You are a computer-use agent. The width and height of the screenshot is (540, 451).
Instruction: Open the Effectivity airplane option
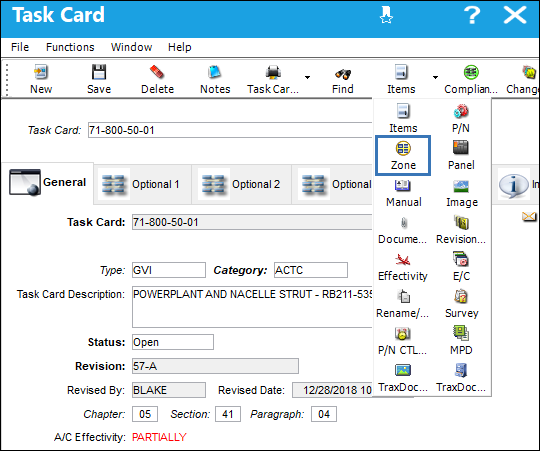(403, 267)
